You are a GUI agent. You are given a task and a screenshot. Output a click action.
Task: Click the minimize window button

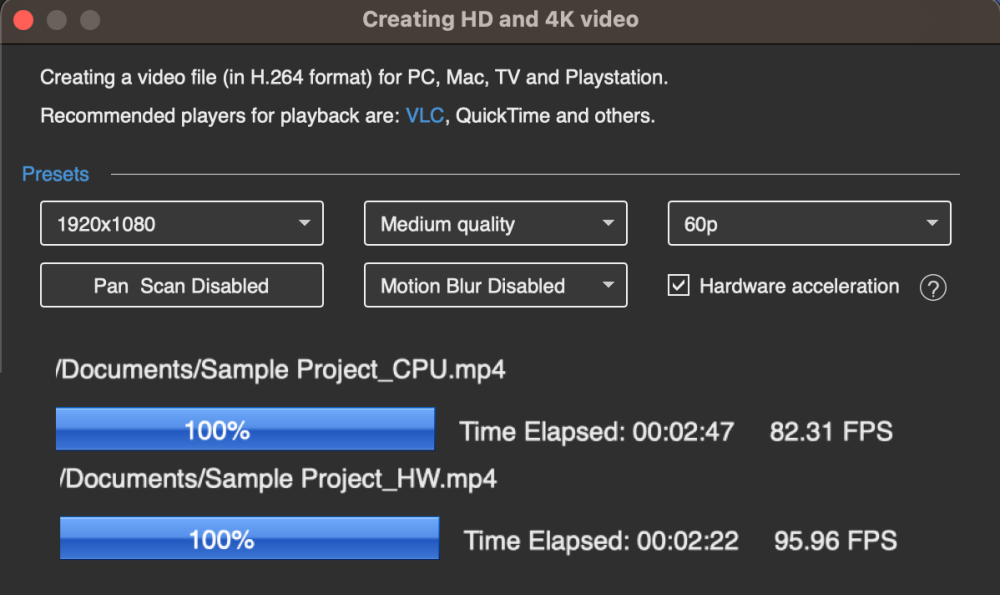point(57,20)
